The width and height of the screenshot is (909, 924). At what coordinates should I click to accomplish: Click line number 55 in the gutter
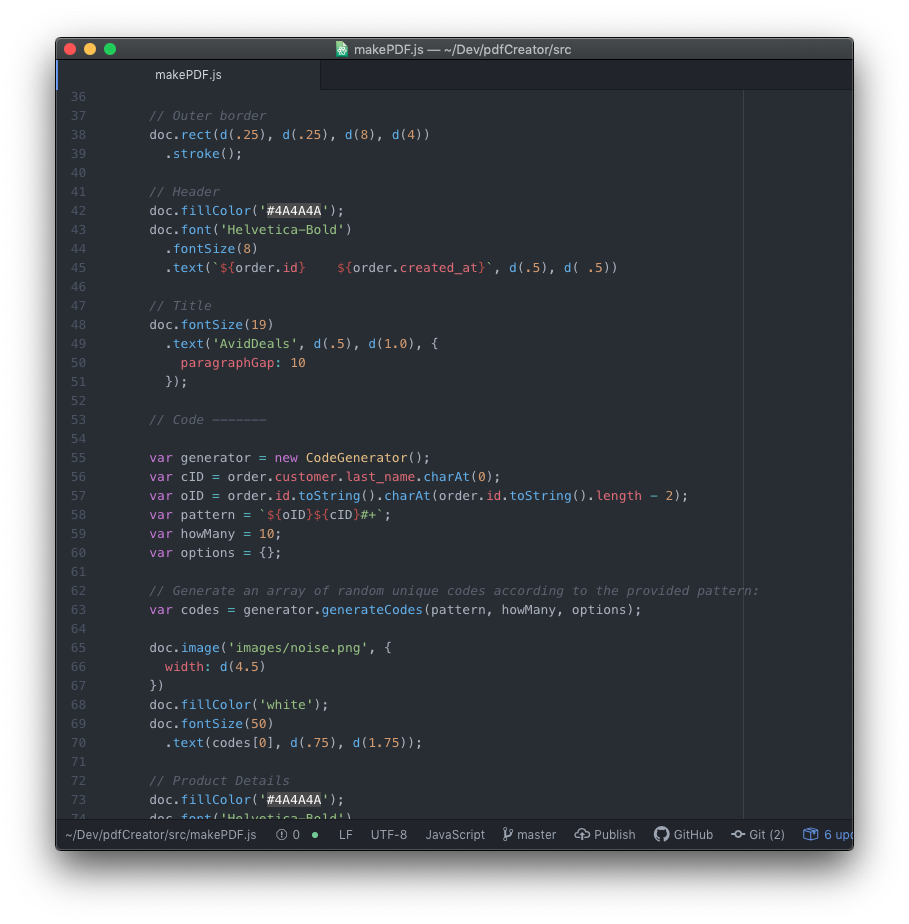(78, 458)
